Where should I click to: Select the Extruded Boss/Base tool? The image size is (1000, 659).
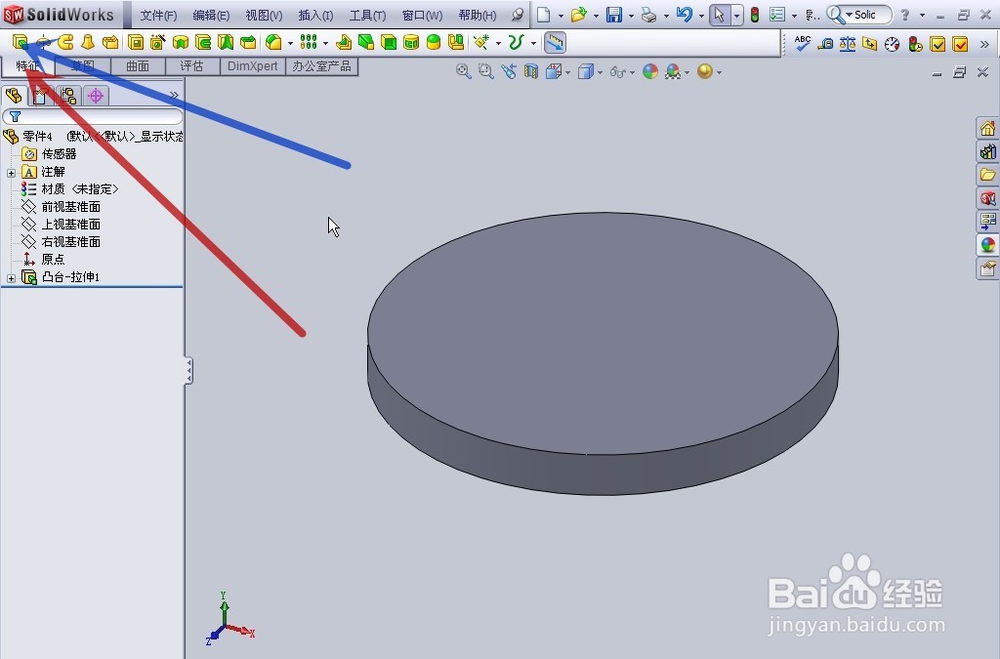point(20,42)
